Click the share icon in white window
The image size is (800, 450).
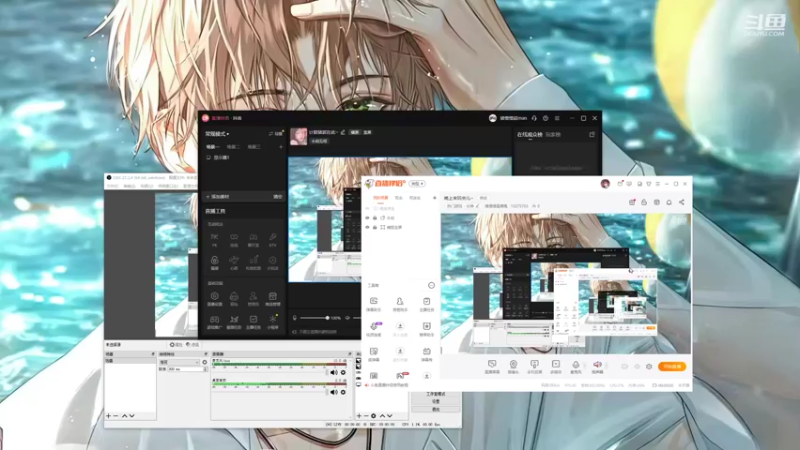point(682,202)
